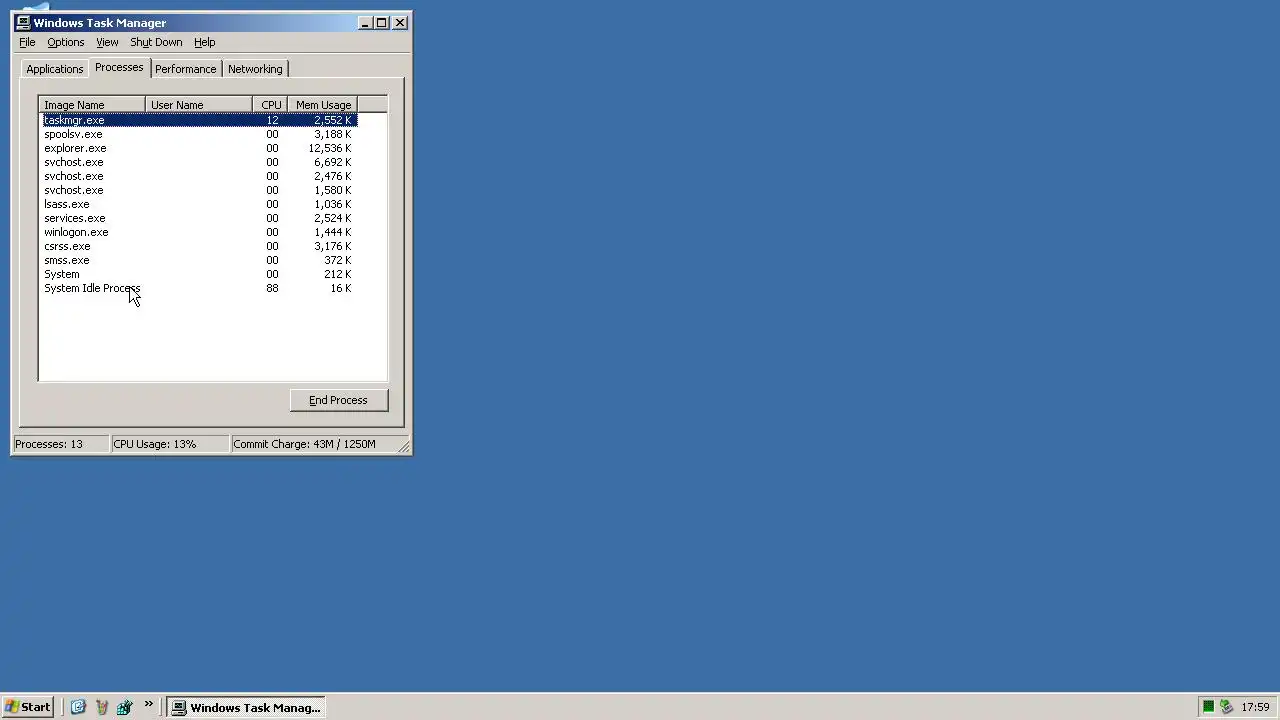Select the Processes tab

click(119, 67)
